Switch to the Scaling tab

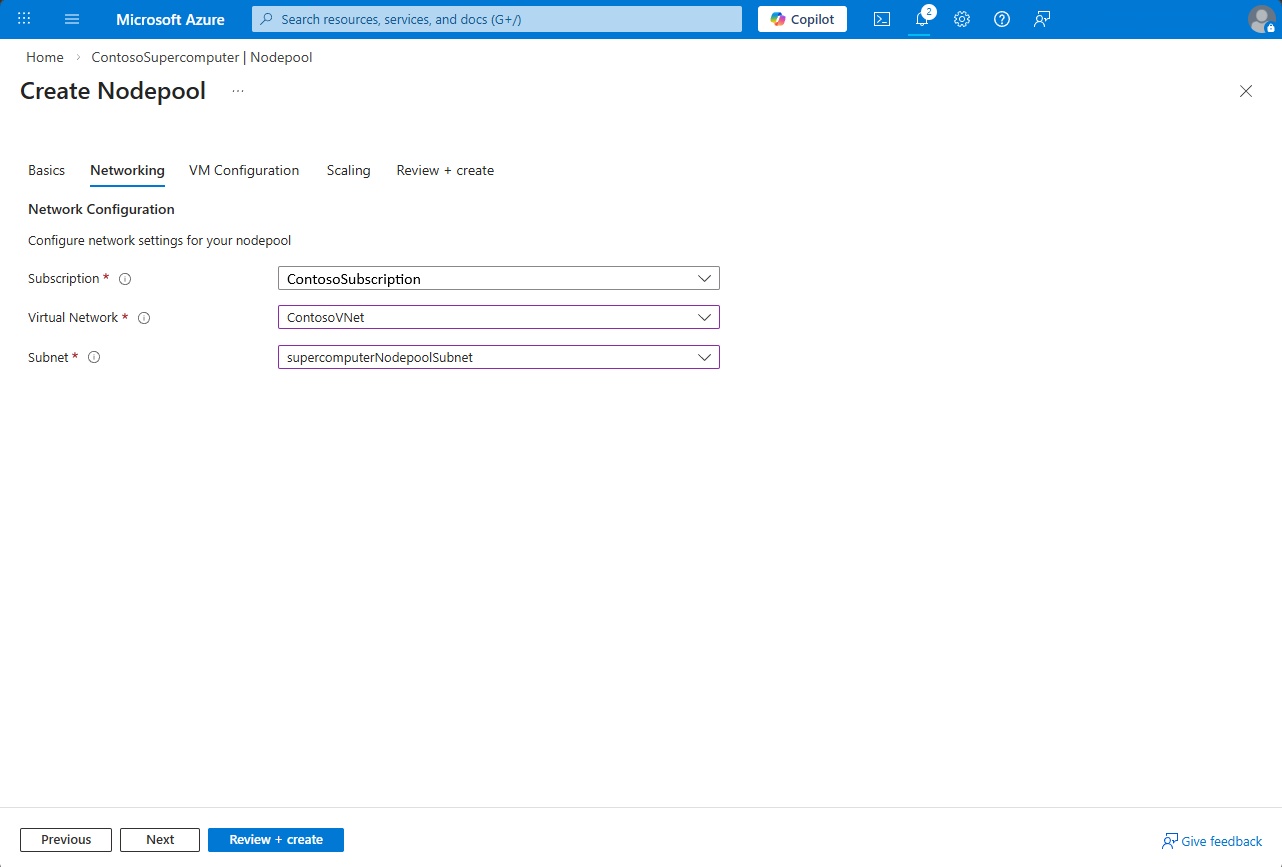click(348, 170)
